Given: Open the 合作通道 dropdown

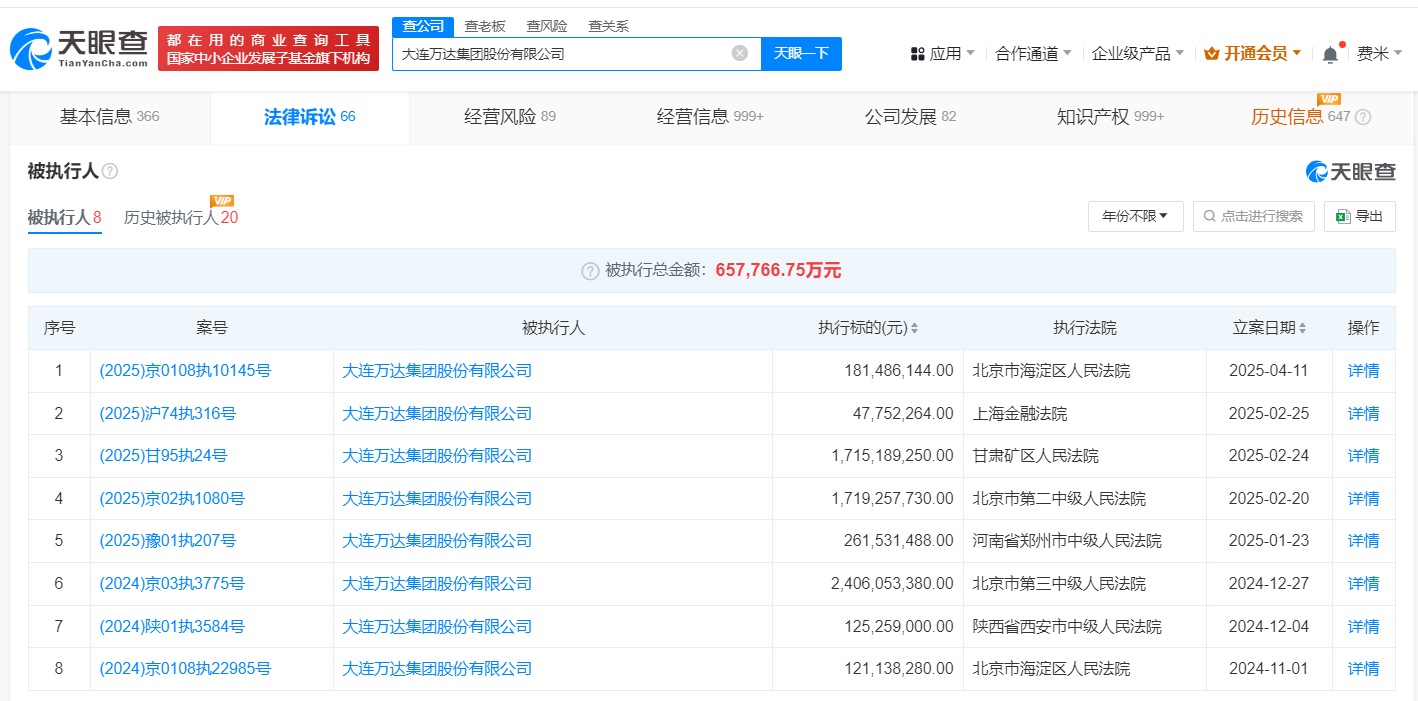Looking at the screenshot, I should coord(1033,54).
